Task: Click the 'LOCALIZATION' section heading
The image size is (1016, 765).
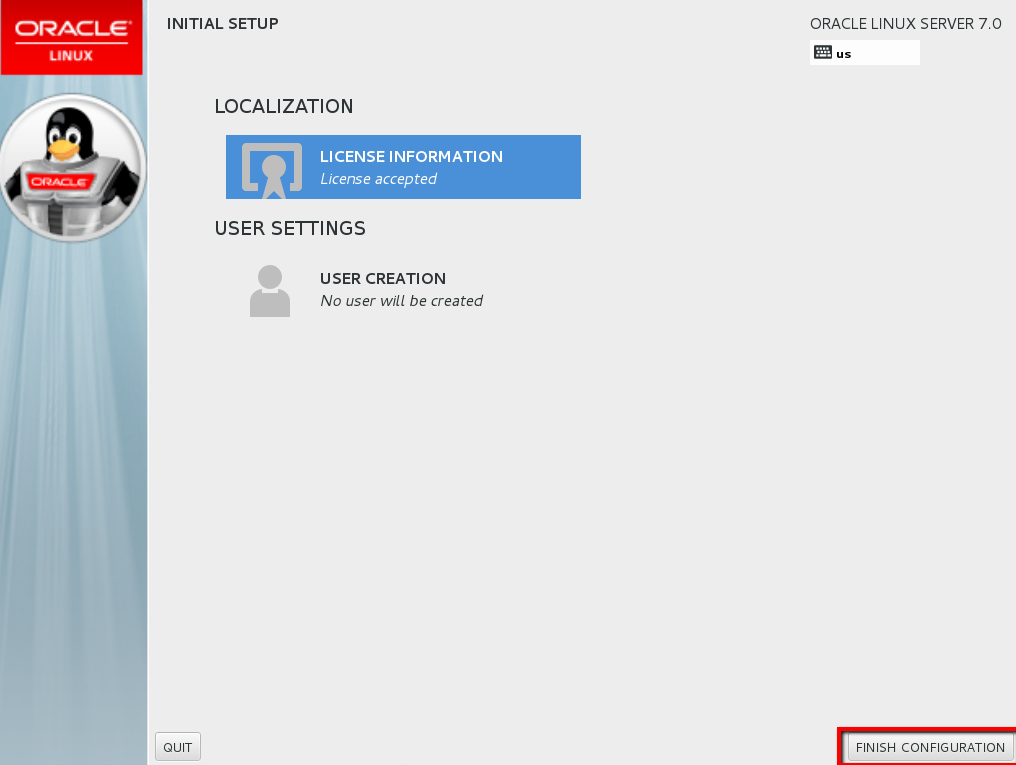Action: click(284, 106)
